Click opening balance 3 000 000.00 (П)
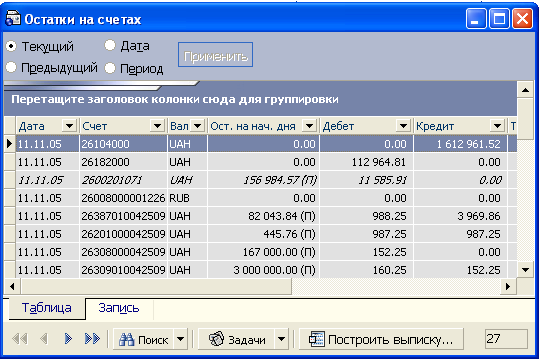 coord(263,270)
